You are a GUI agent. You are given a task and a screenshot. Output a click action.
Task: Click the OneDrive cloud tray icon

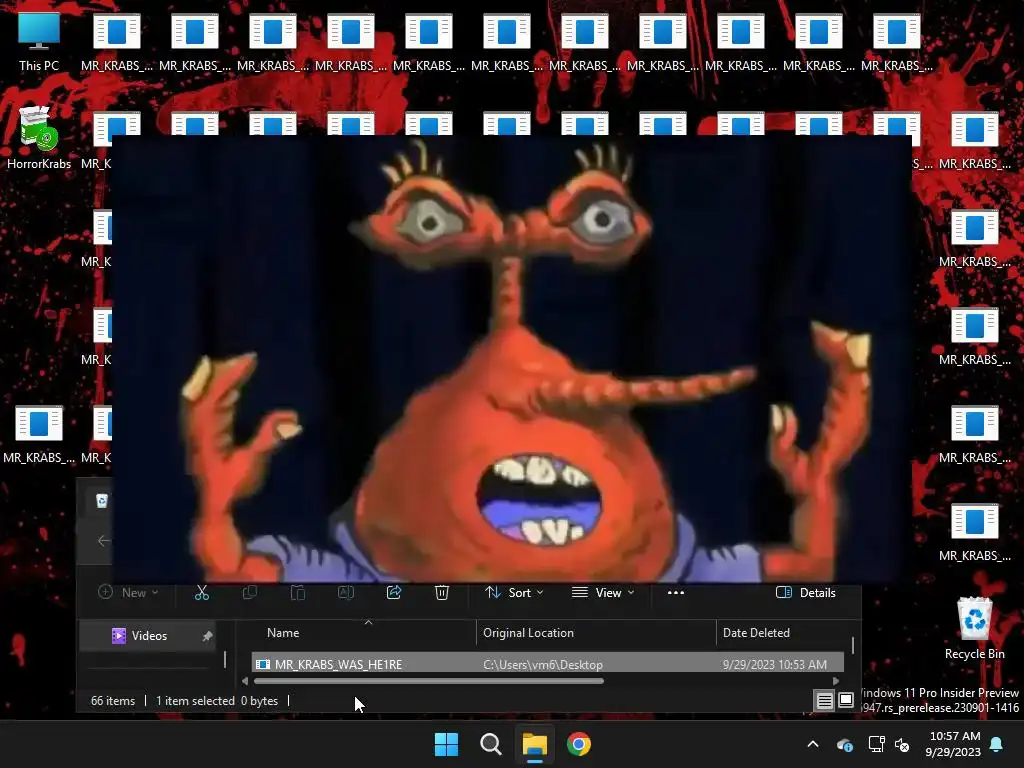[844, 744]
